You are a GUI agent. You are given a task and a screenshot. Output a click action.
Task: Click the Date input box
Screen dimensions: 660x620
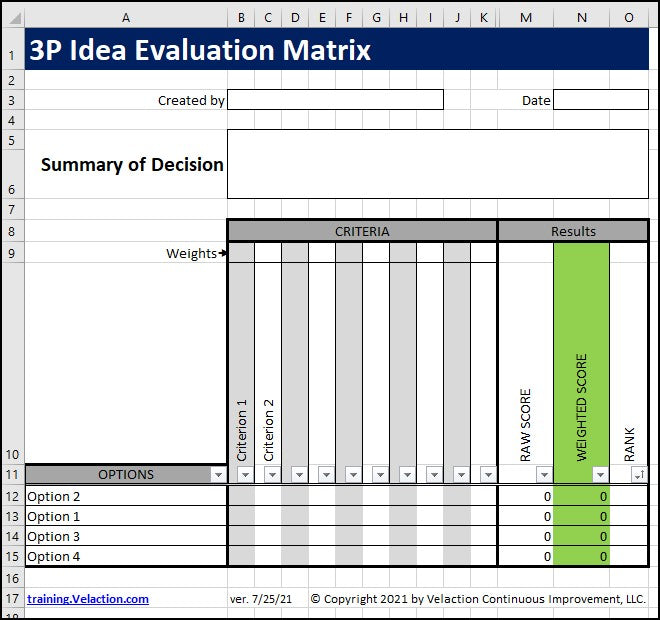[600, 100]
